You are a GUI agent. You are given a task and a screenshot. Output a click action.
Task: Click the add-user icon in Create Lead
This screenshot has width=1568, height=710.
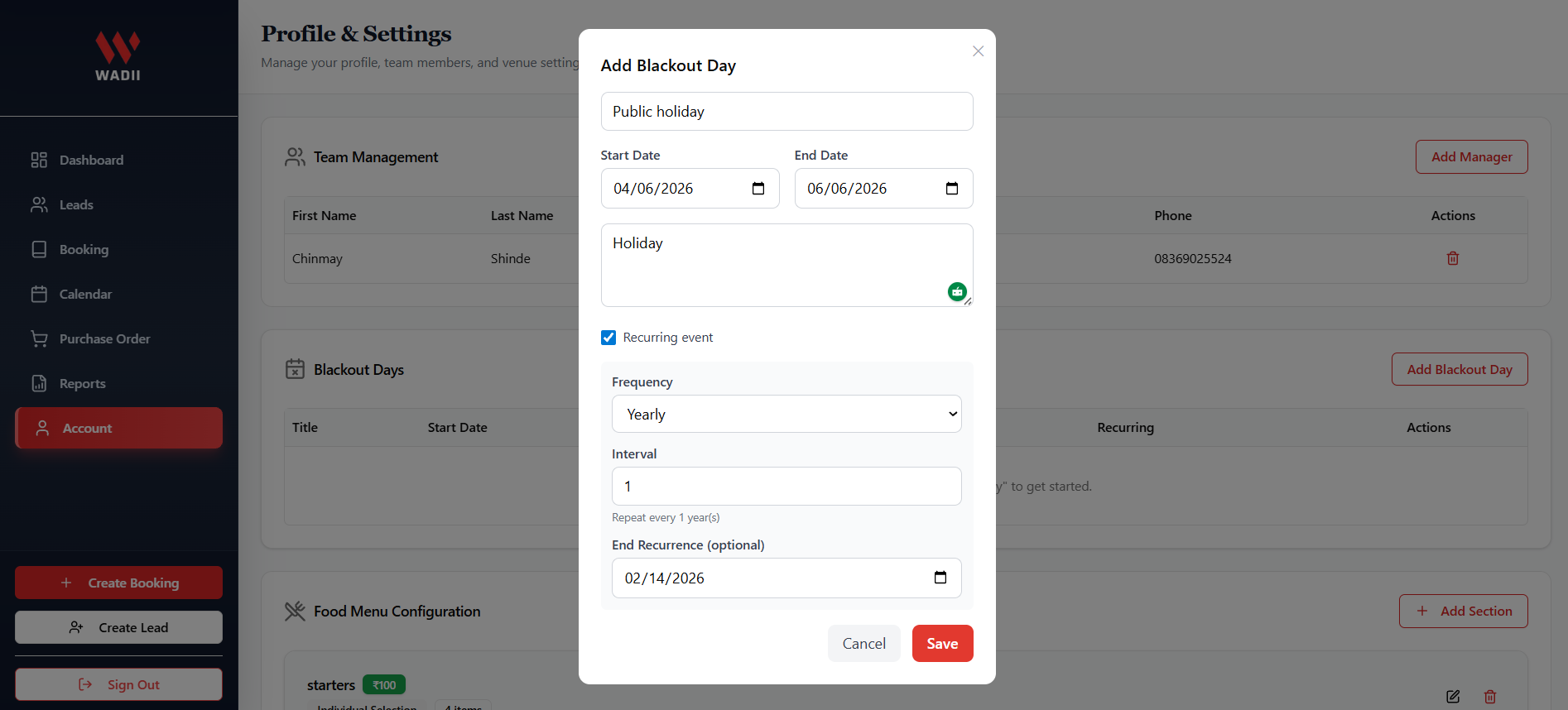pyautogui.click(x=76, y=627)
